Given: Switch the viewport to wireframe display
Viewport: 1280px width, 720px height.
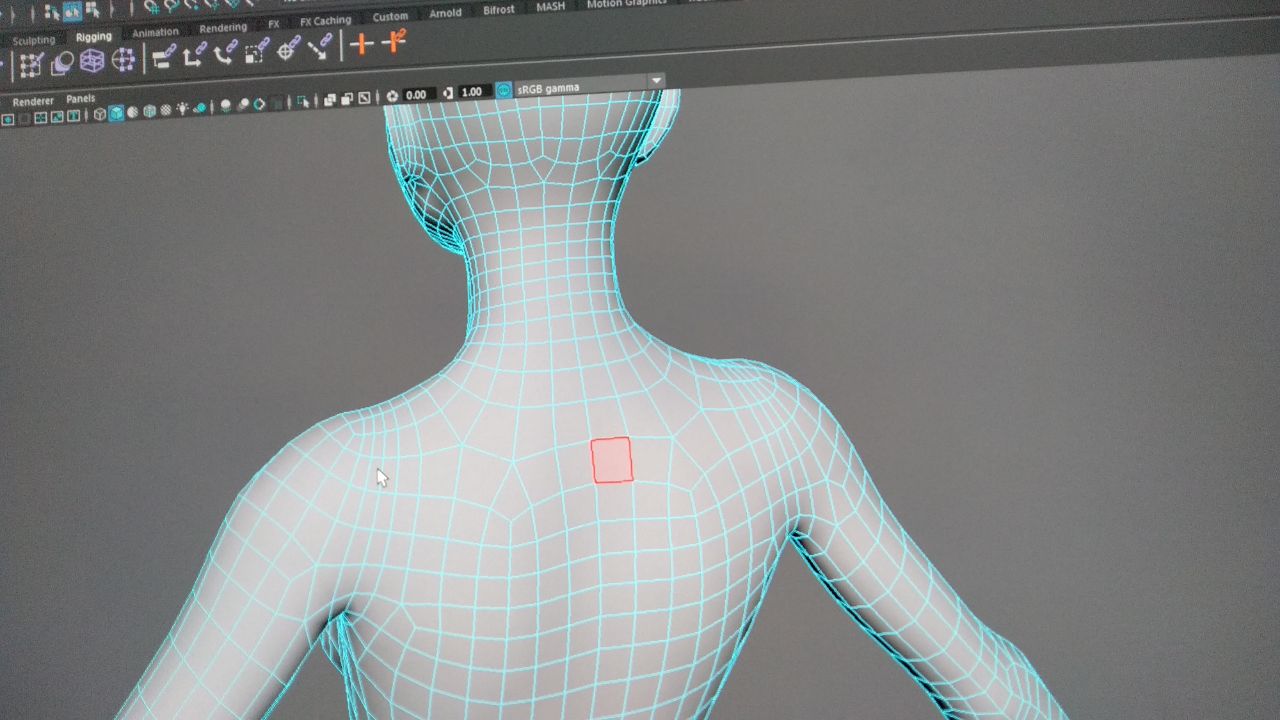Looking at the screenshot, I should point(99,114).
